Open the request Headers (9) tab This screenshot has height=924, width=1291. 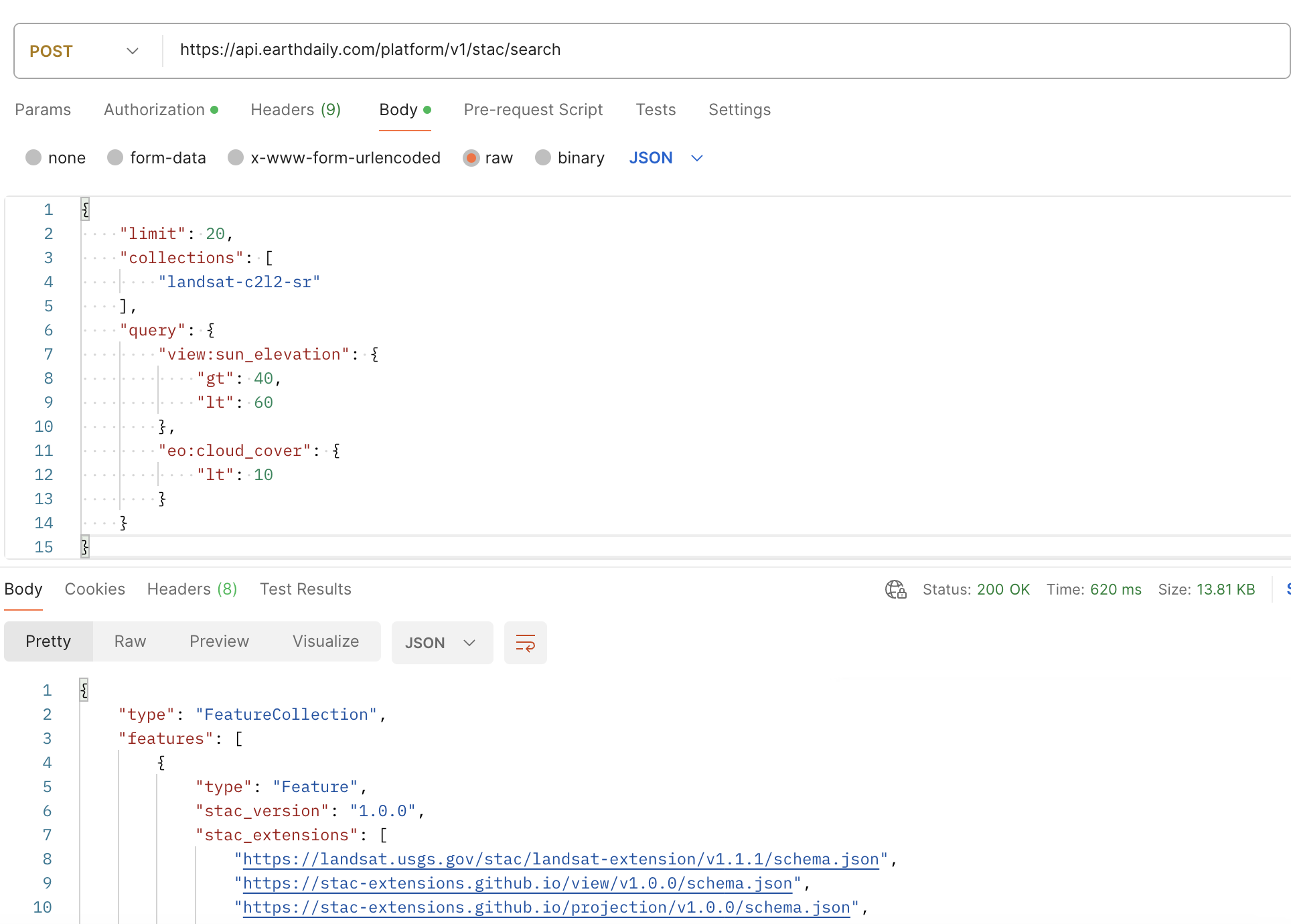(296, 110)
